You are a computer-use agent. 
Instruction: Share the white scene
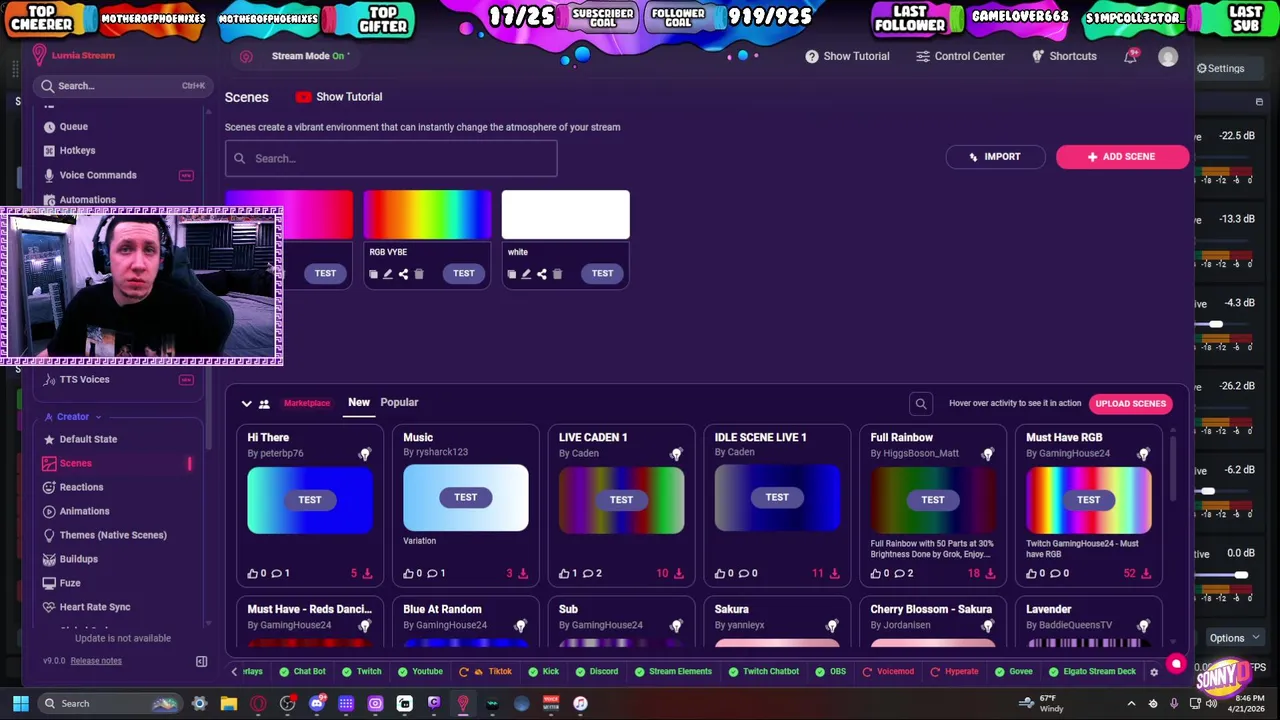point(541,275)
